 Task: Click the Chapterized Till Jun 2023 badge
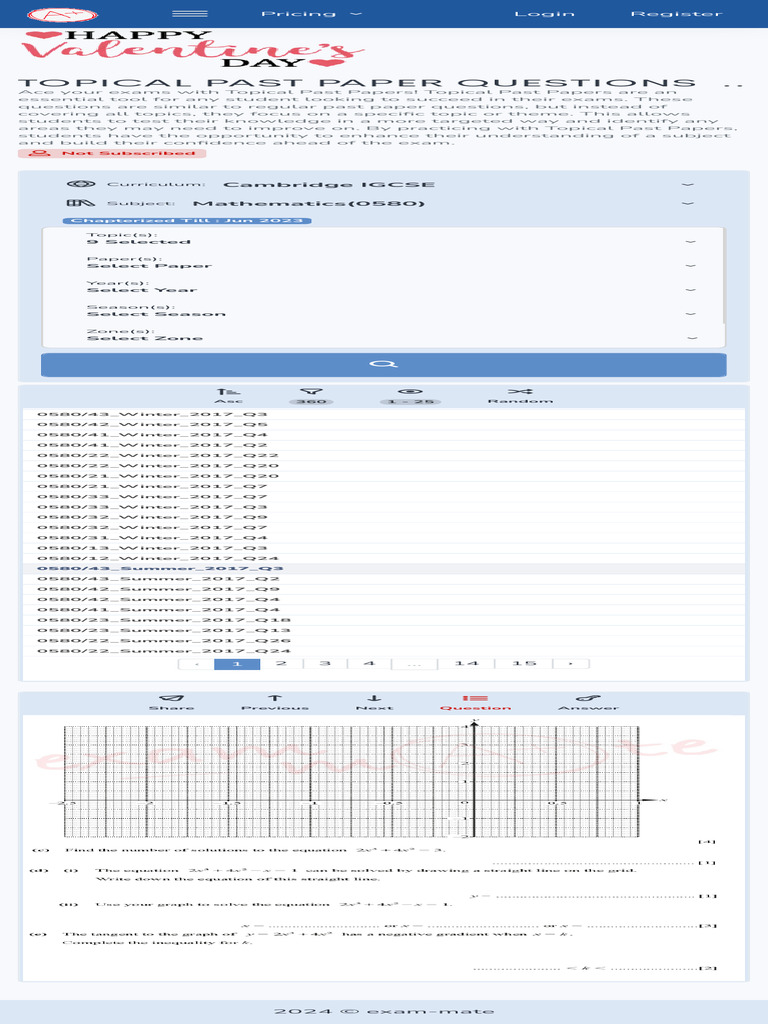click(x=187, y=221)
